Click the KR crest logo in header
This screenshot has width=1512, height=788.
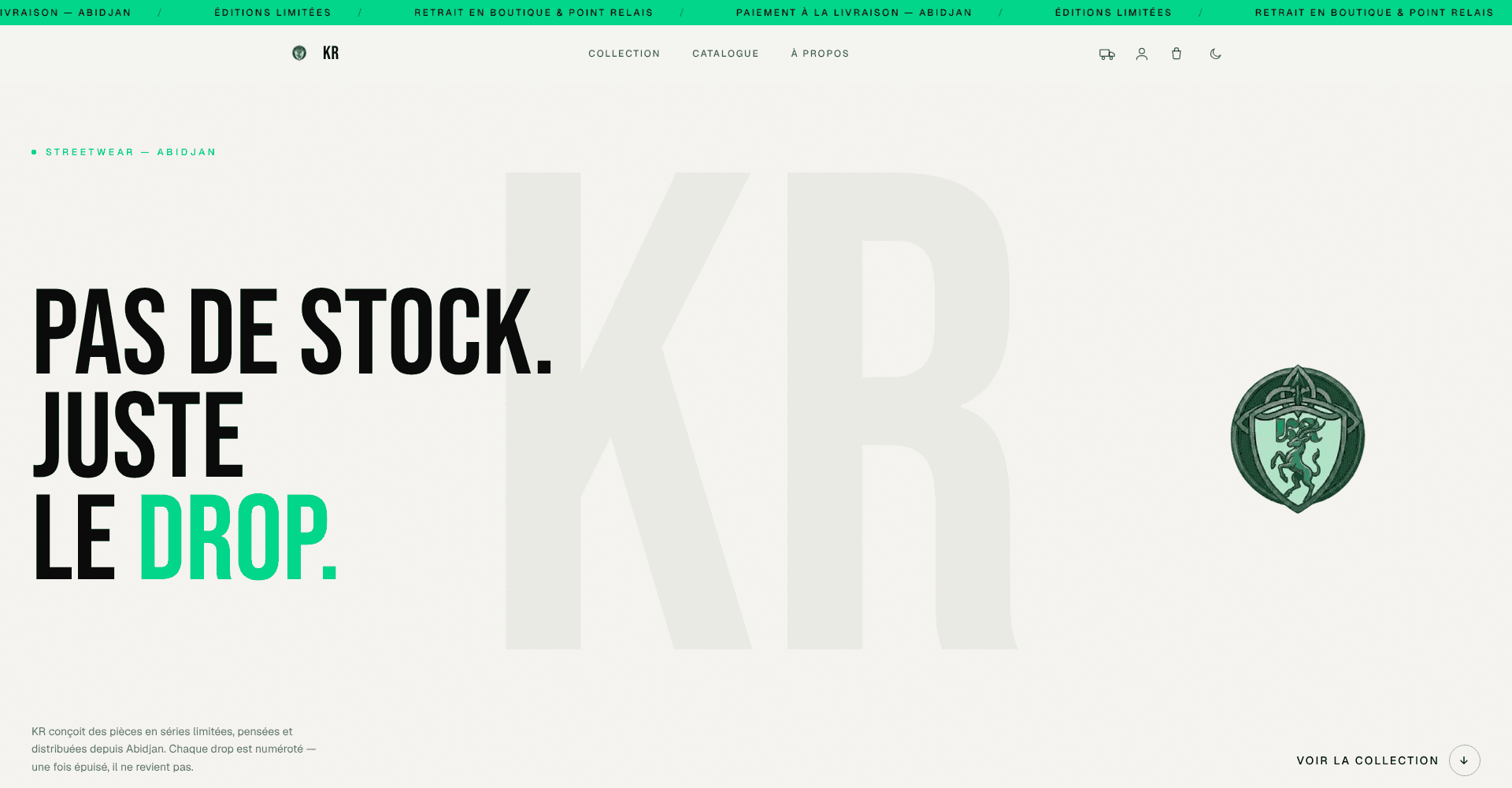[299, 53]
